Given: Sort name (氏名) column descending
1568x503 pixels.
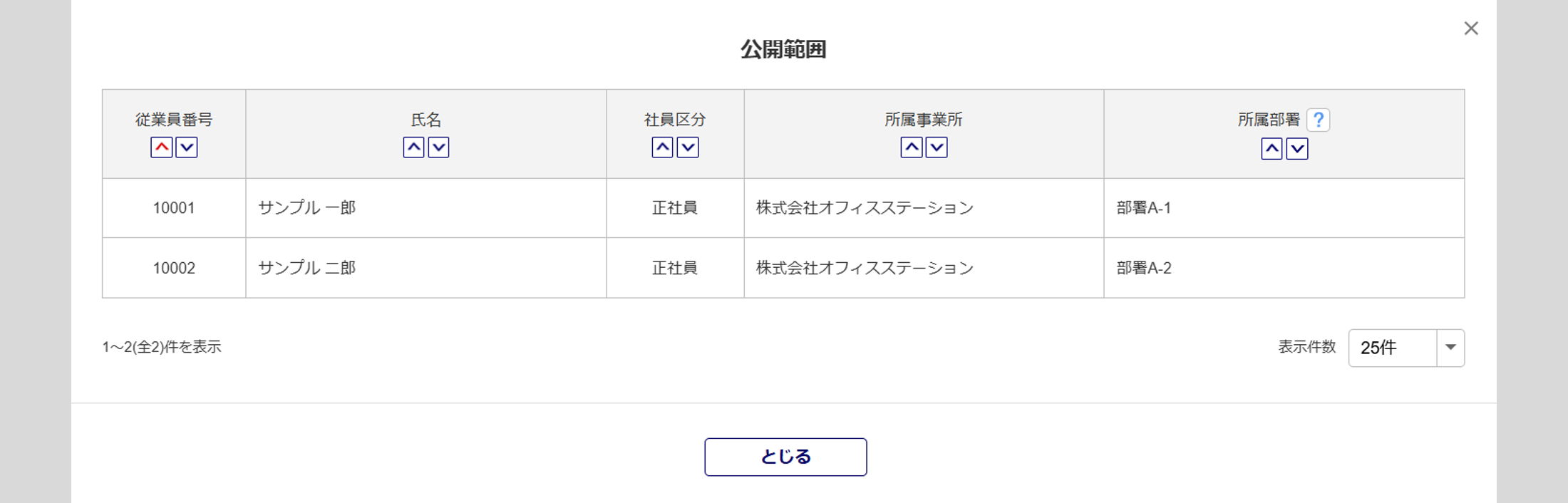Looking at the screenshot, I should (x=439, y=147).
